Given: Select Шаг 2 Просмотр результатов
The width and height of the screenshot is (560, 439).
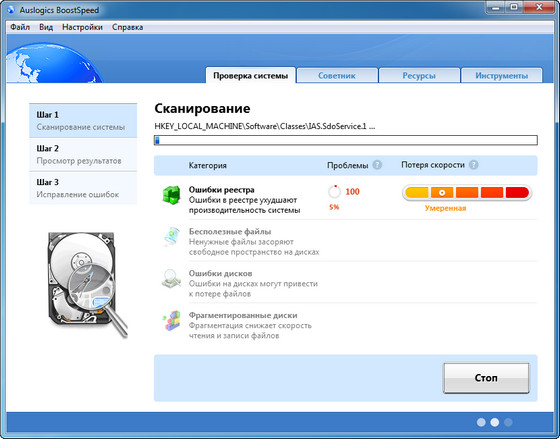Looking at the screenshot, I should tap(83, 154).
